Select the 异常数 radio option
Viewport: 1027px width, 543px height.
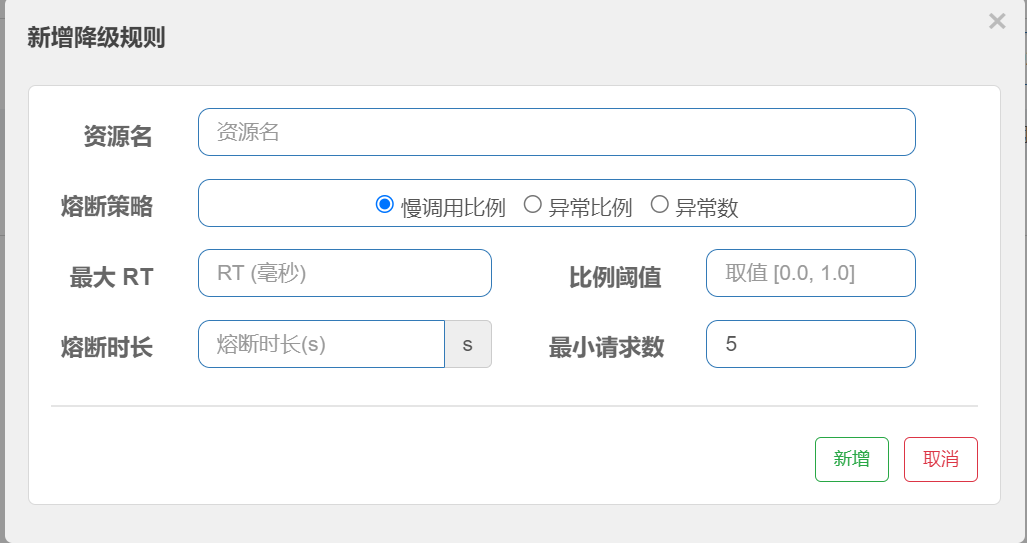(x=660, y=204)
